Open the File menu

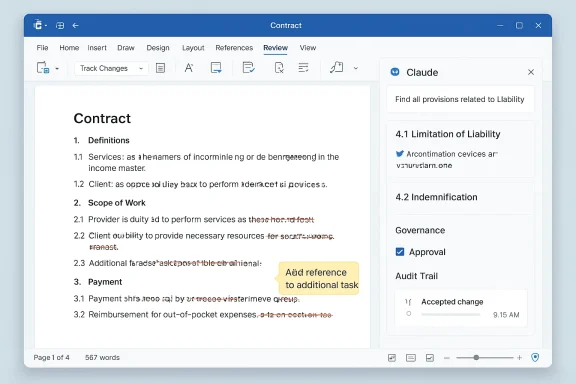[x=42, y=48]
